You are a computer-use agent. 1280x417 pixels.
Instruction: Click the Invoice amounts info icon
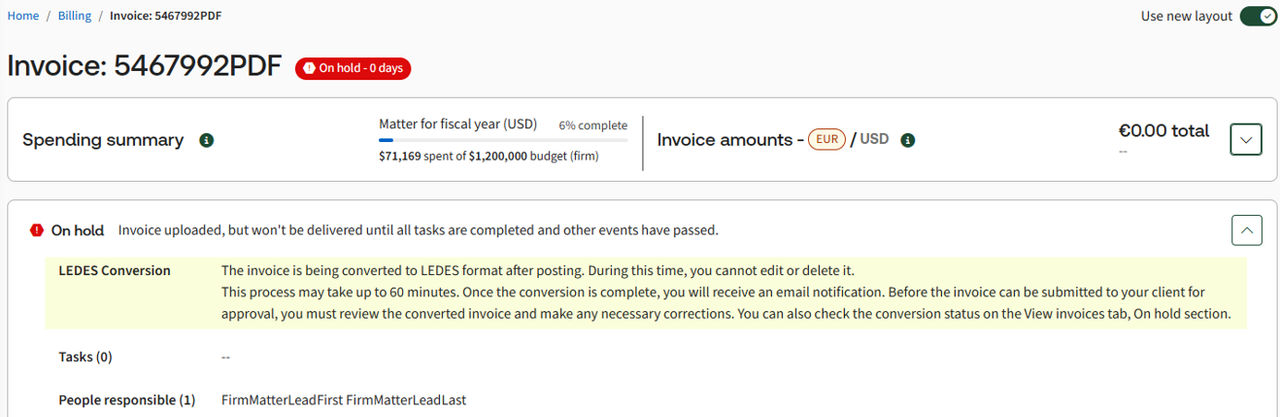(x=908, y=140)
